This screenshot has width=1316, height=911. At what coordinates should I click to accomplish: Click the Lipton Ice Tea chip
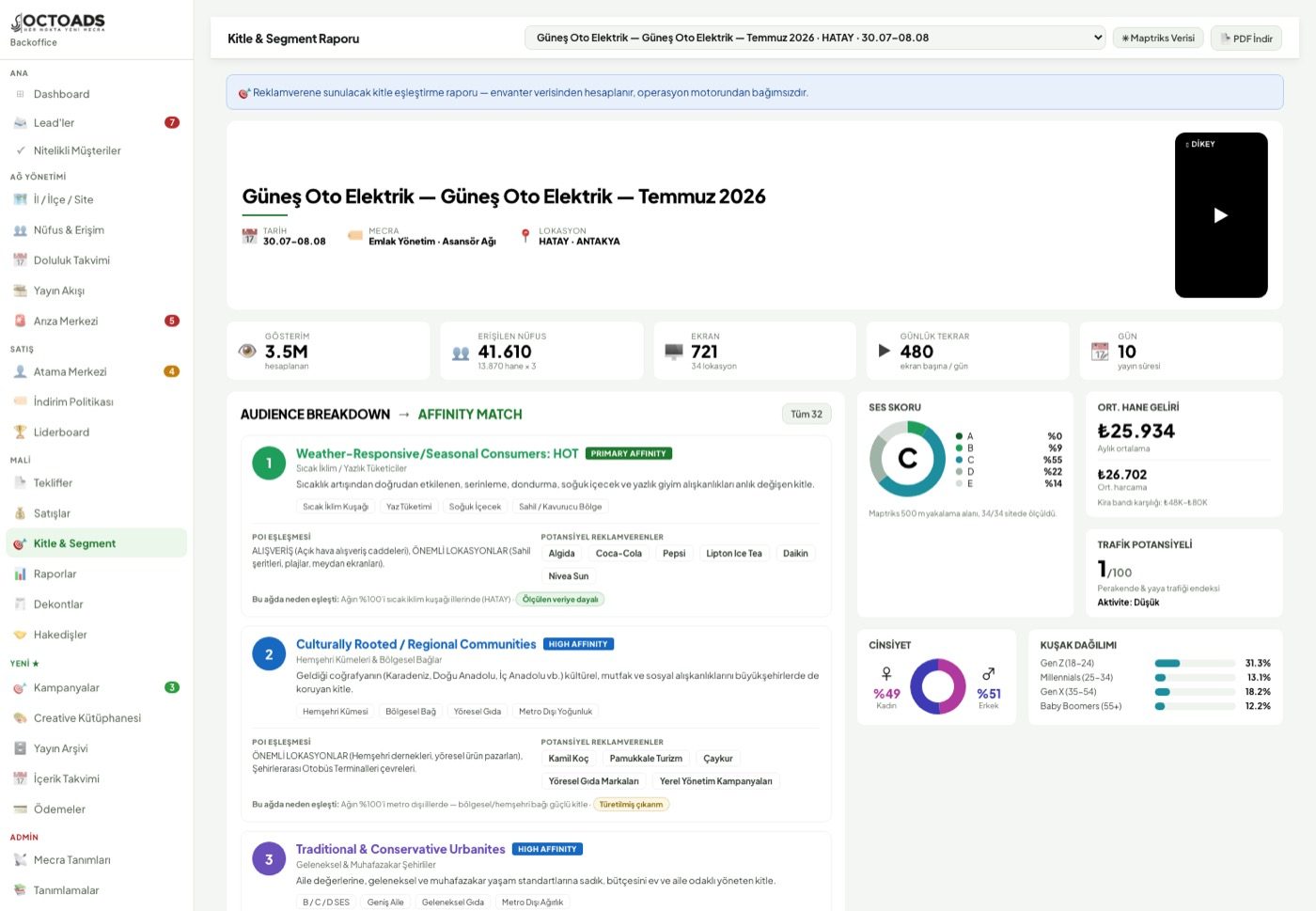coord(734,554)
